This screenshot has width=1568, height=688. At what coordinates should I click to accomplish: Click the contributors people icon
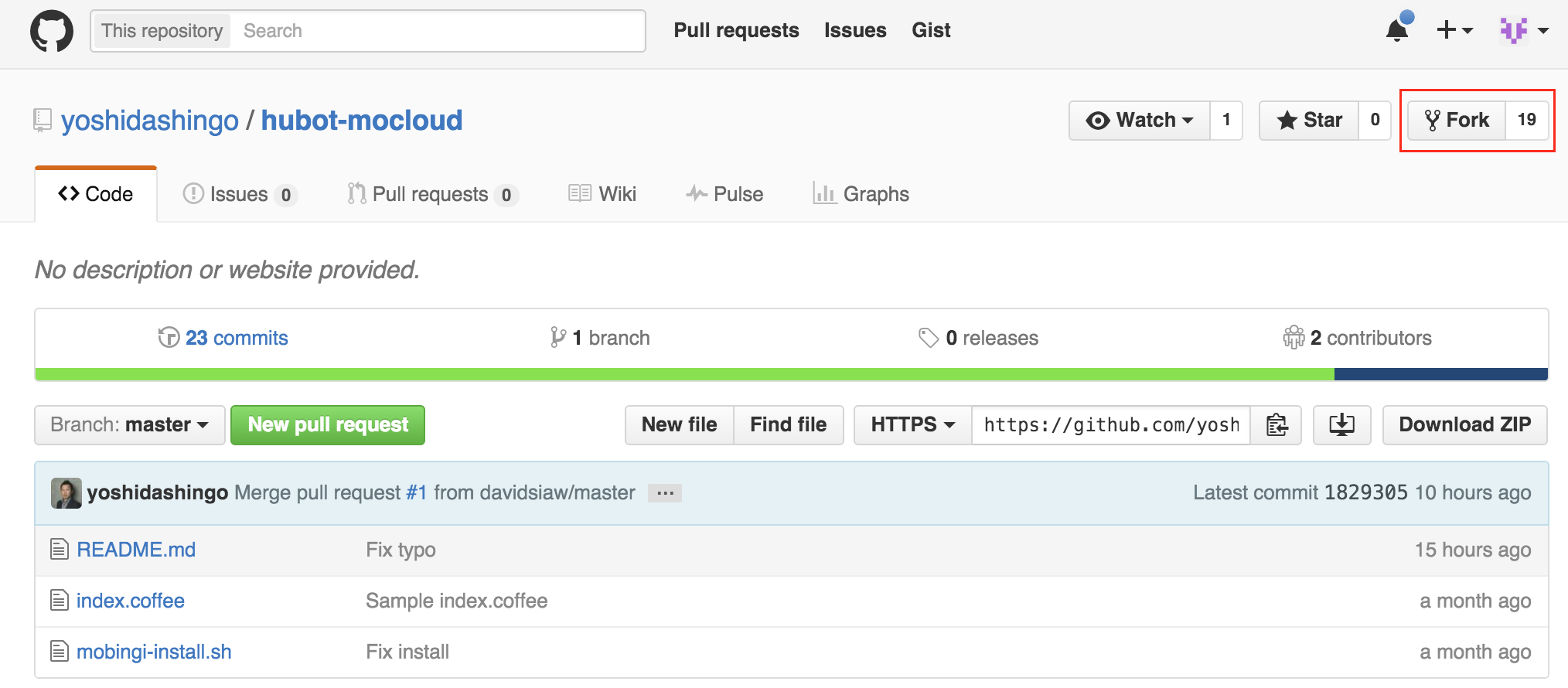(x=1294, y=338)
